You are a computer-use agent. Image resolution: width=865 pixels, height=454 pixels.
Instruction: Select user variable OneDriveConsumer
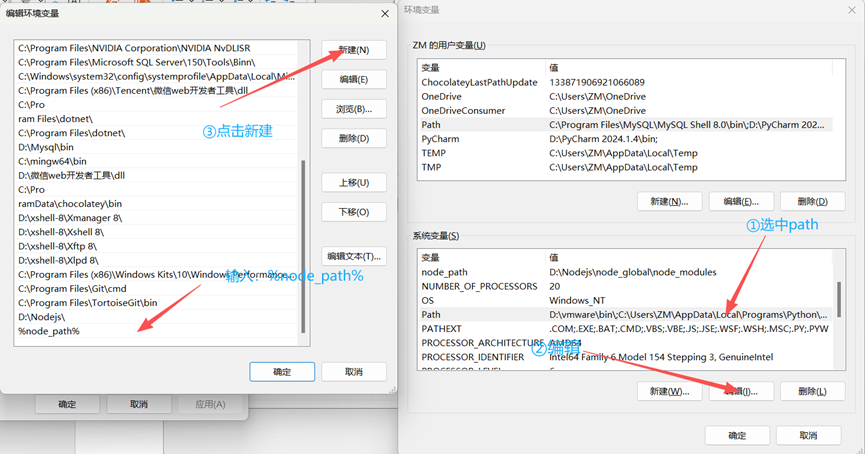pyautogui.click(x=626, y=110)
